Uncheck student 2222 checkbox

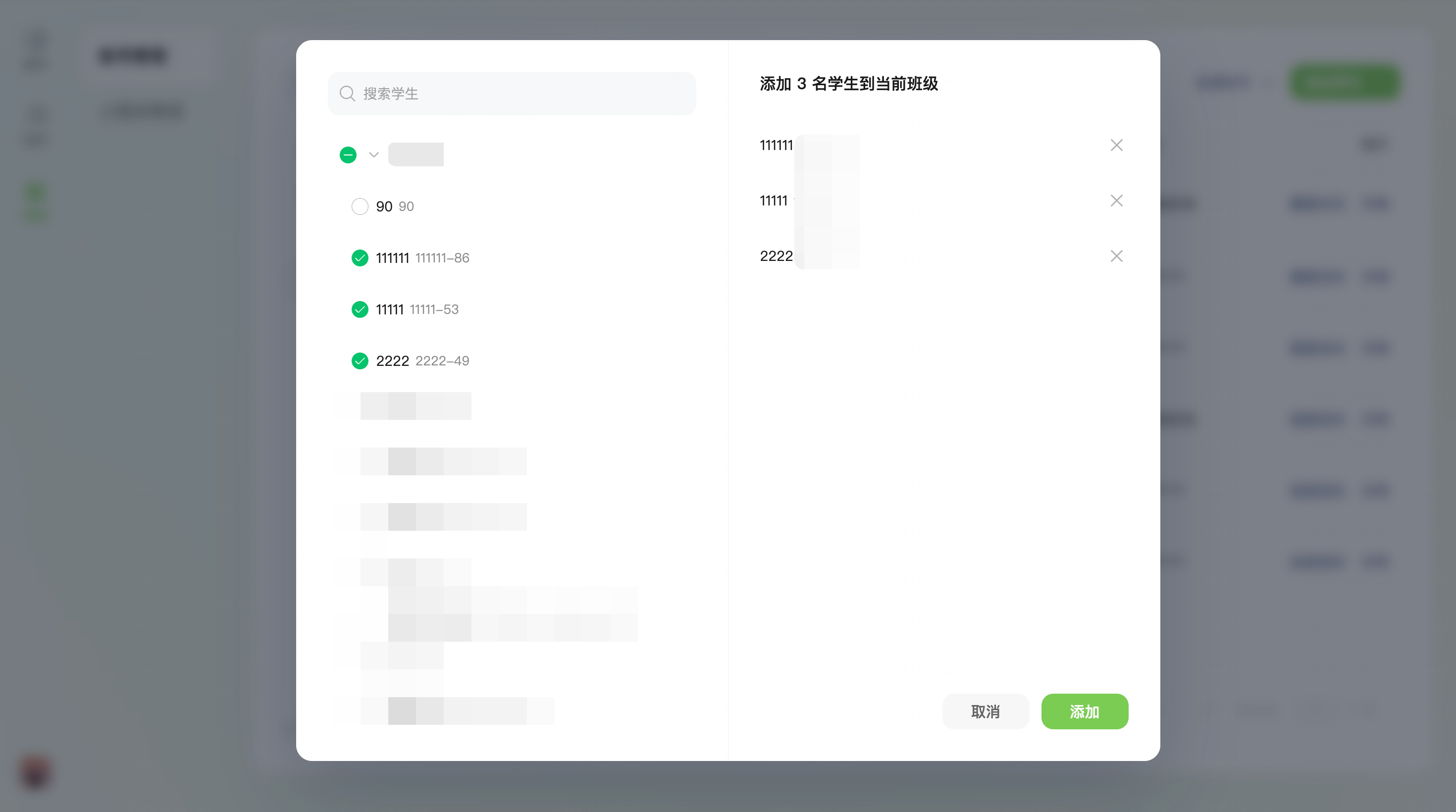[x=360, y=360]
